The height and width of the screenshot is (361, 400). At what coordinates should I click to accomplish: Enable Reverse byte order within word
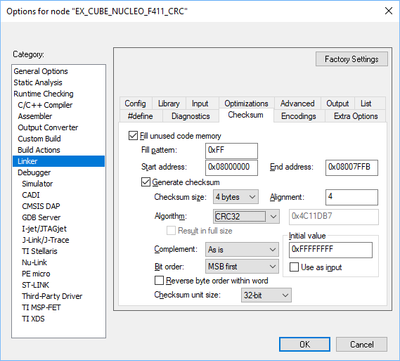[x=159, y=280]
